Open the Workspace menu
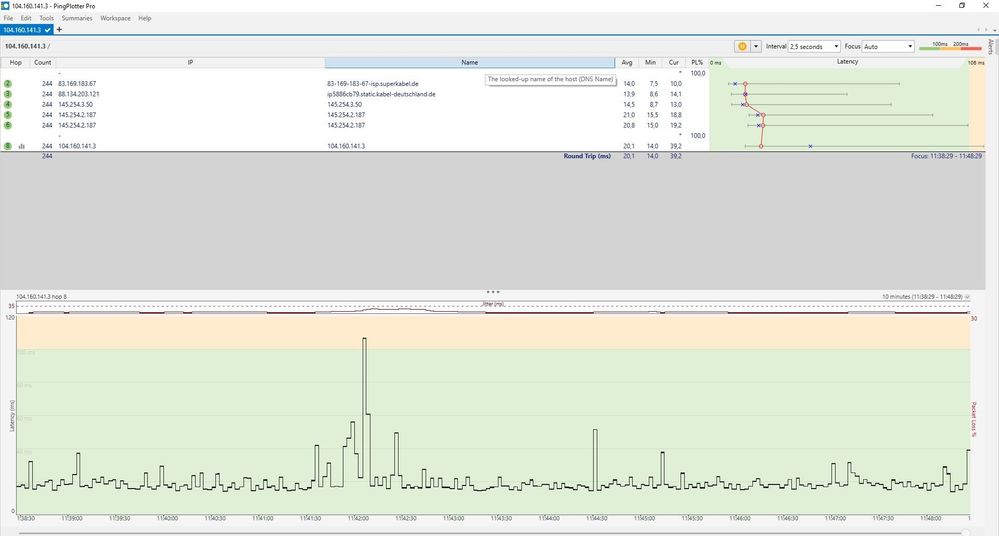This screenshot has height=536, width=999. point(115,18)
